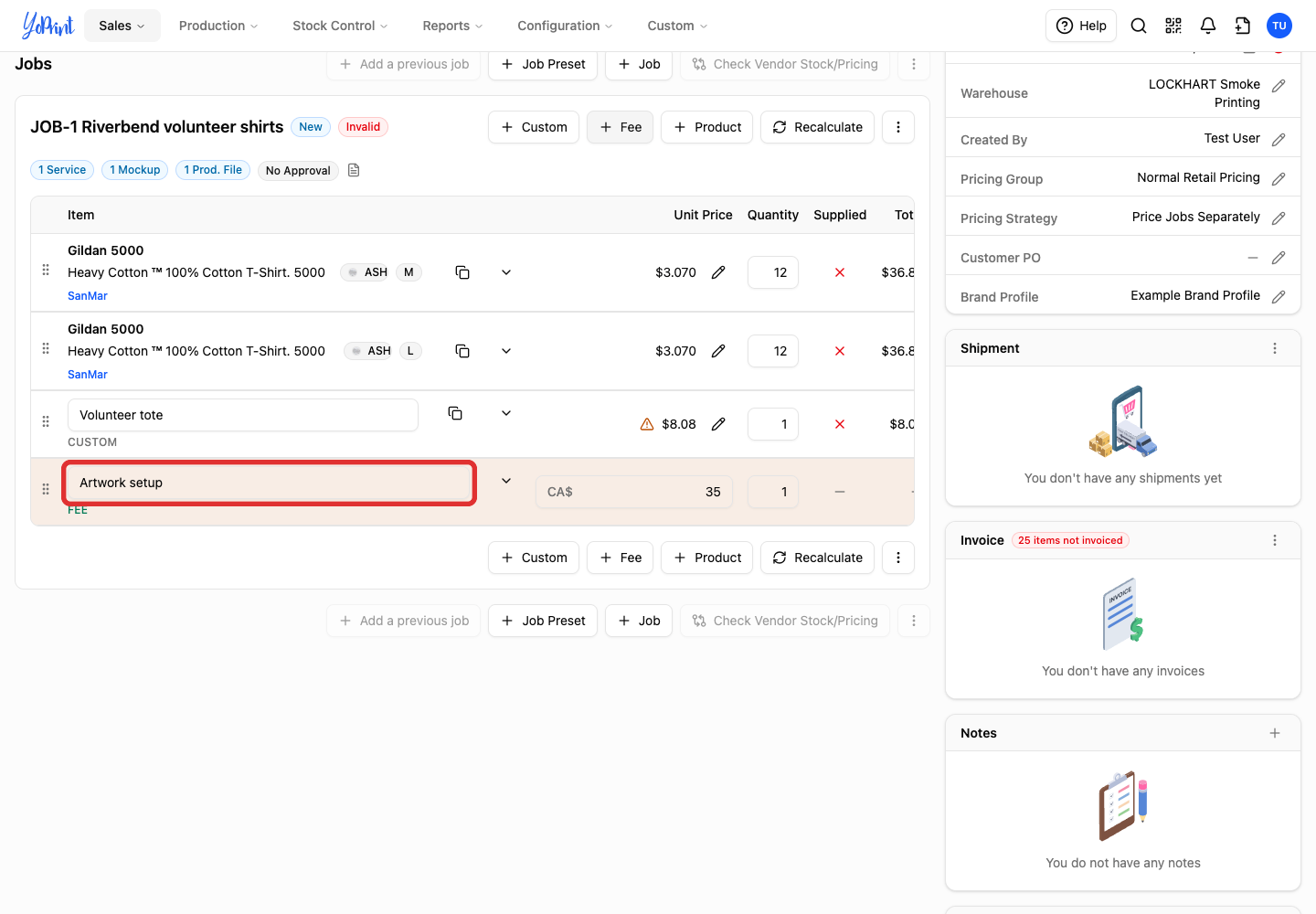Expand the Gildan 5000 ASH M row
The width and height of the screenshot is (1316, 914).
click(506, 272)
